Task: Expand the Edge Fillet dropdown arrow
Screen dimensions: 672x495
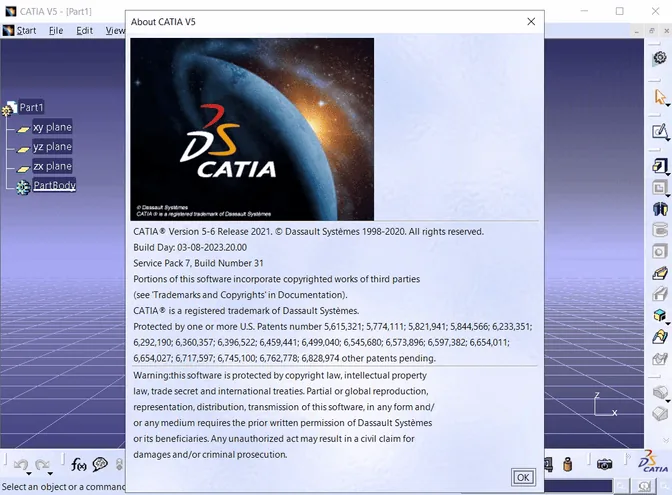Action: click(668, 401)
